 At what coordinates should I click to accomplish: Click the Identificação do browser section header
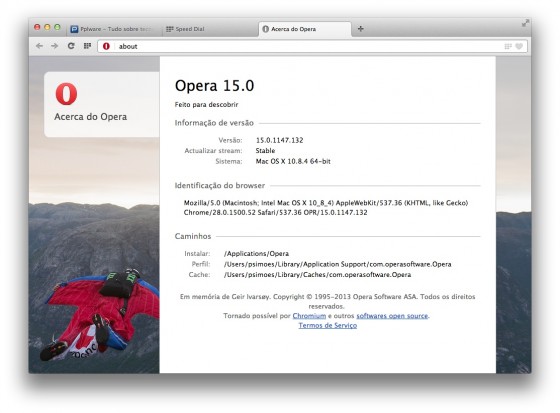tap(220, 185)
